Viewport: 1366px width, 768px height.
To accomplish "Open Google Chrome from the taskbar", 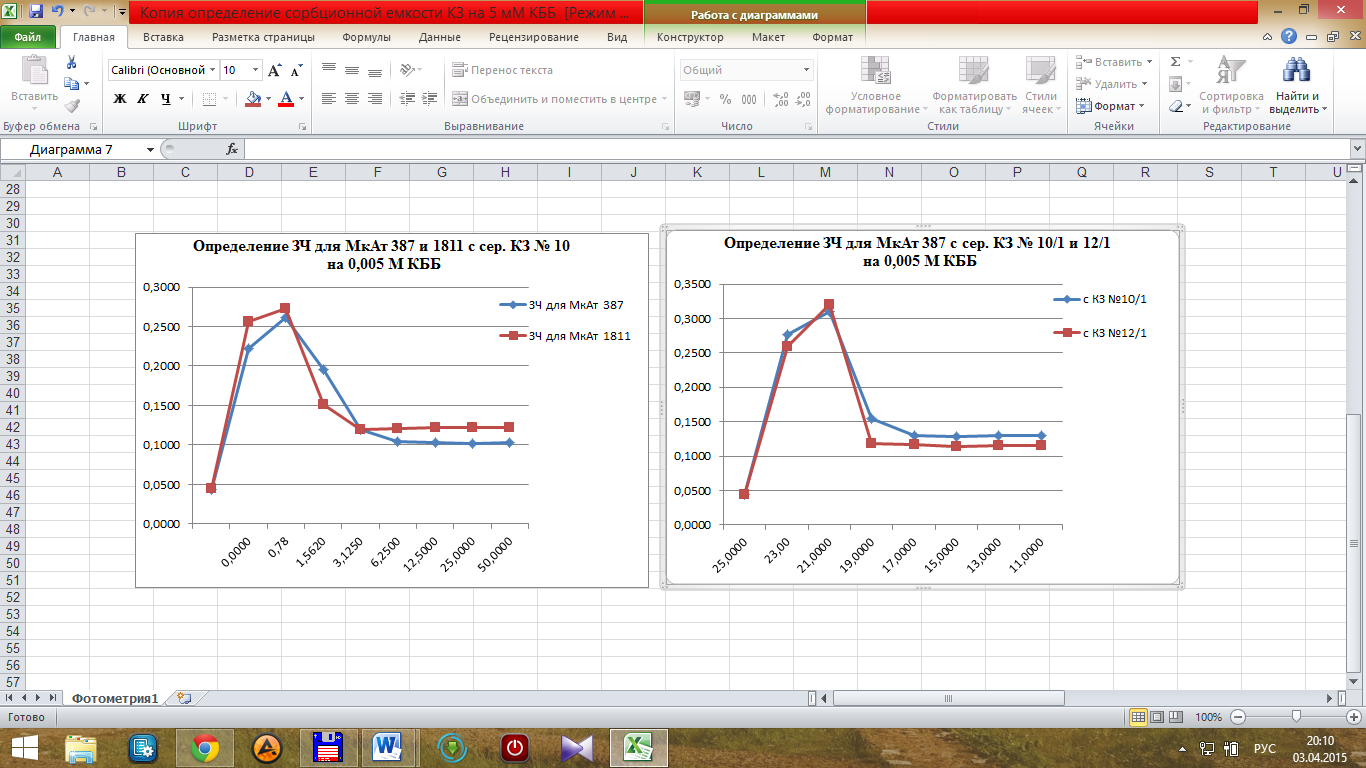I will (205, 746).
